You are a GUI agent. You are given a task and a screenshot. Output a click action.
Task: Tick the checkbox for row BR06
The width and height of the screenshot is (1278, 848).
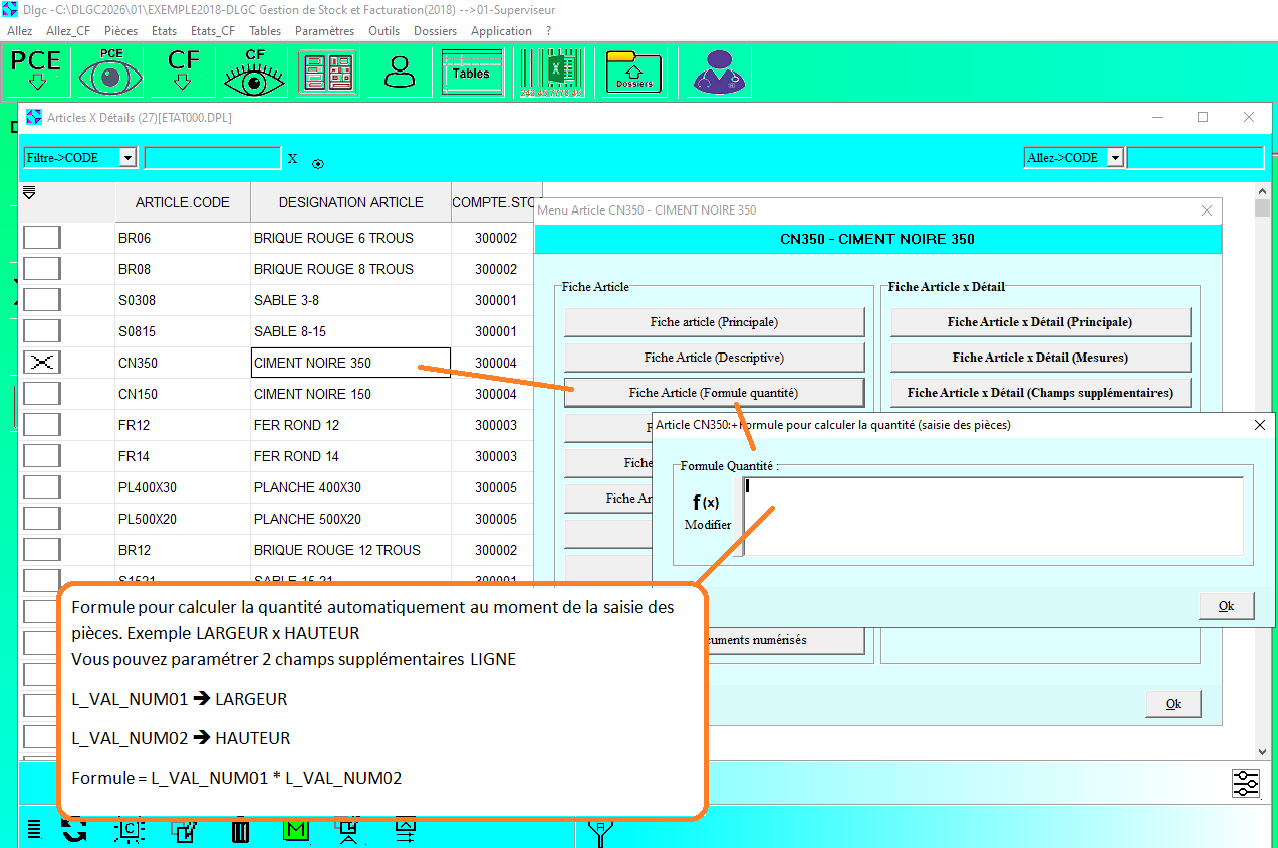pyautogui.click(x=41, y=238)
